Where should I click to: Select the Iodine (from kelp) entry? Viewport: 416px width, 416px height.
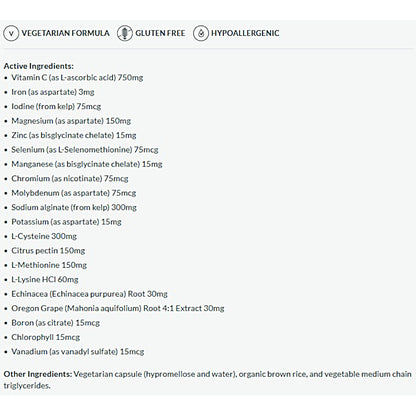click(56, 106)
